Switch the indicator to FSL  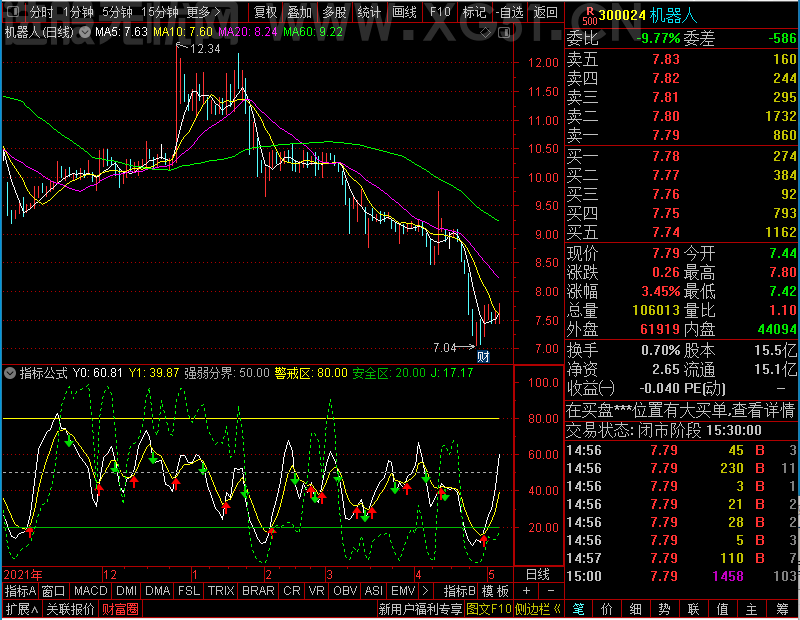click(189, 591)
